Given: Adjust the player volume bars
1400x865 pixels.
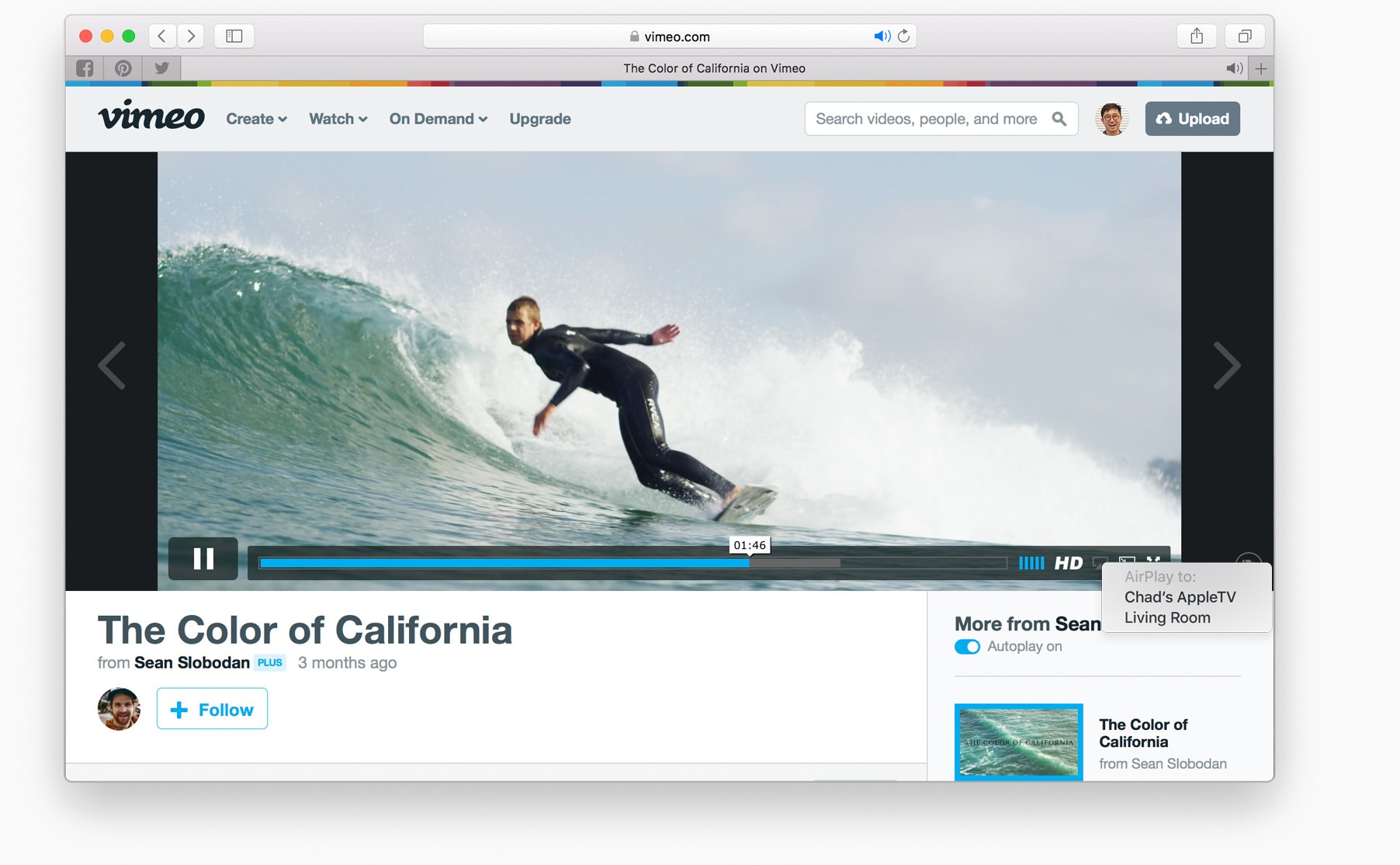Looking at the screenshot, I should pos(1031,563).
